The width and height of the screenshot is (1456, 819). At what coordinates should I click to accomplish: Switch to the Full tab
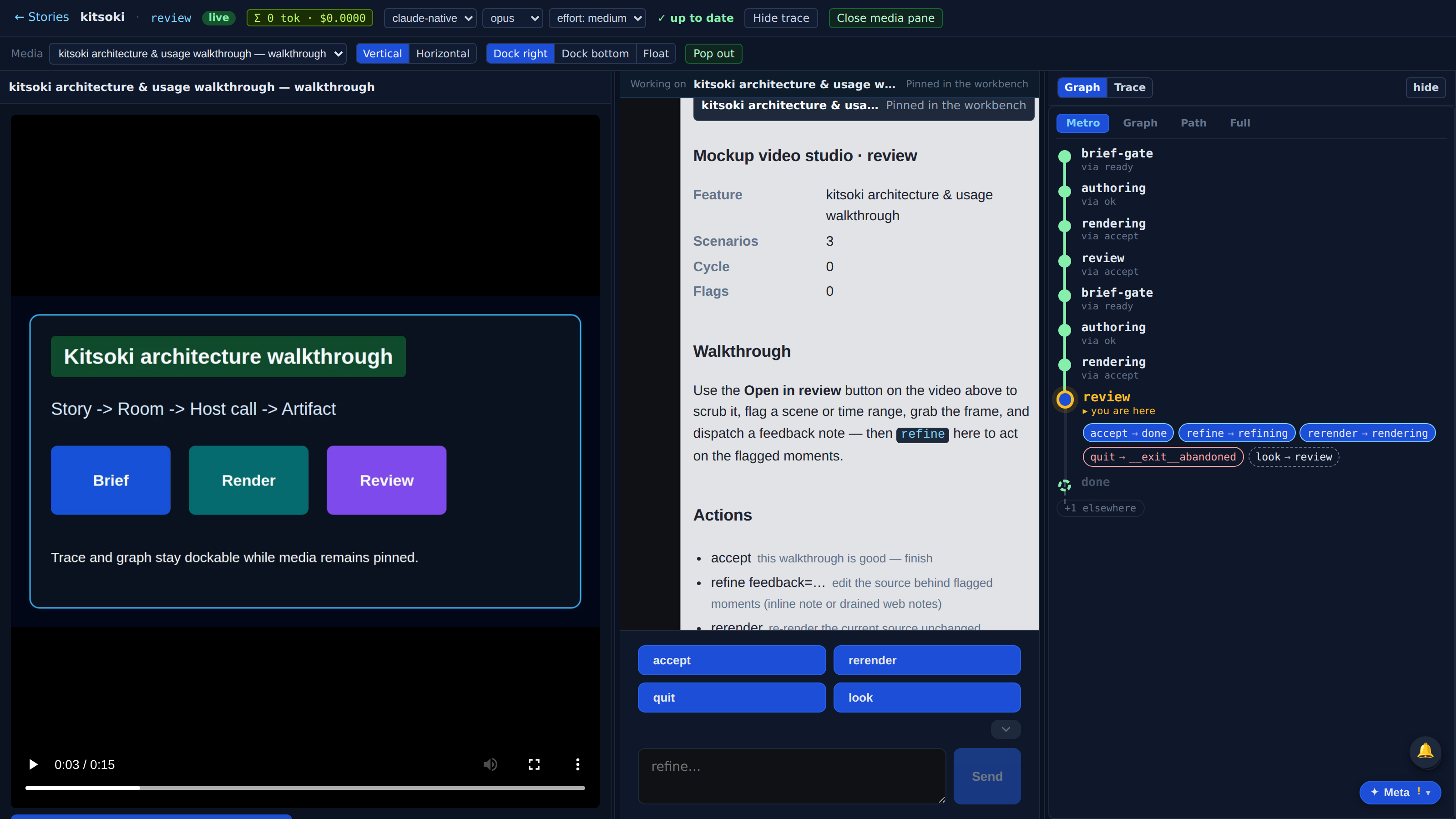1239,123
